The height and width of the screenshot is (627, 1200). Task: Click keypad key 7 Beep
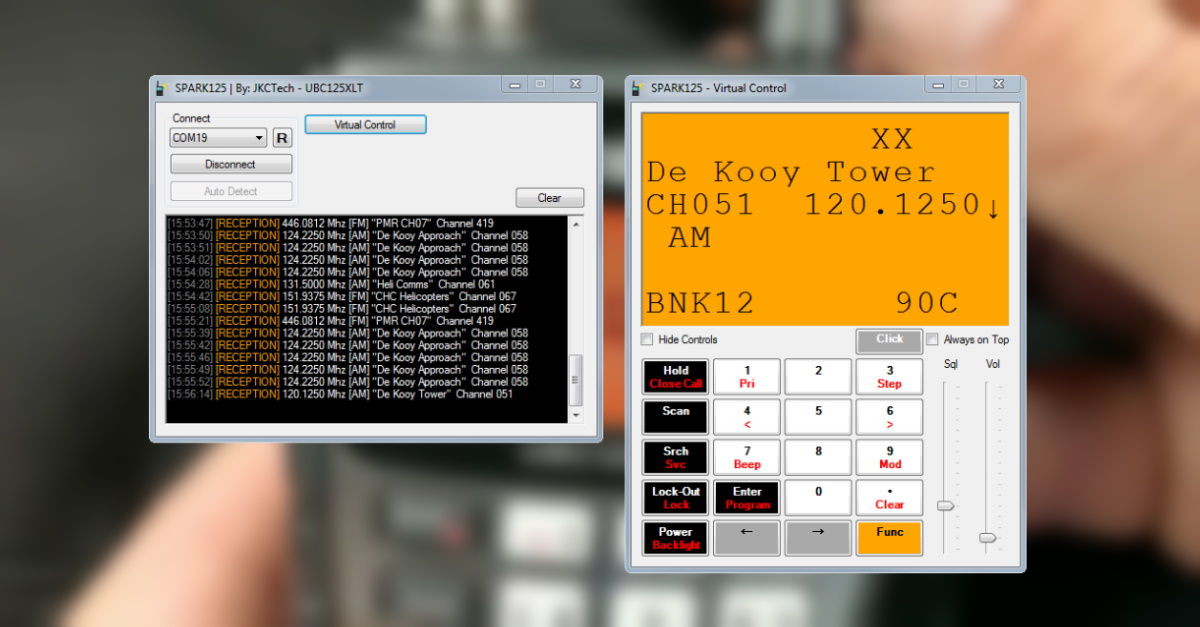point(747,457)
